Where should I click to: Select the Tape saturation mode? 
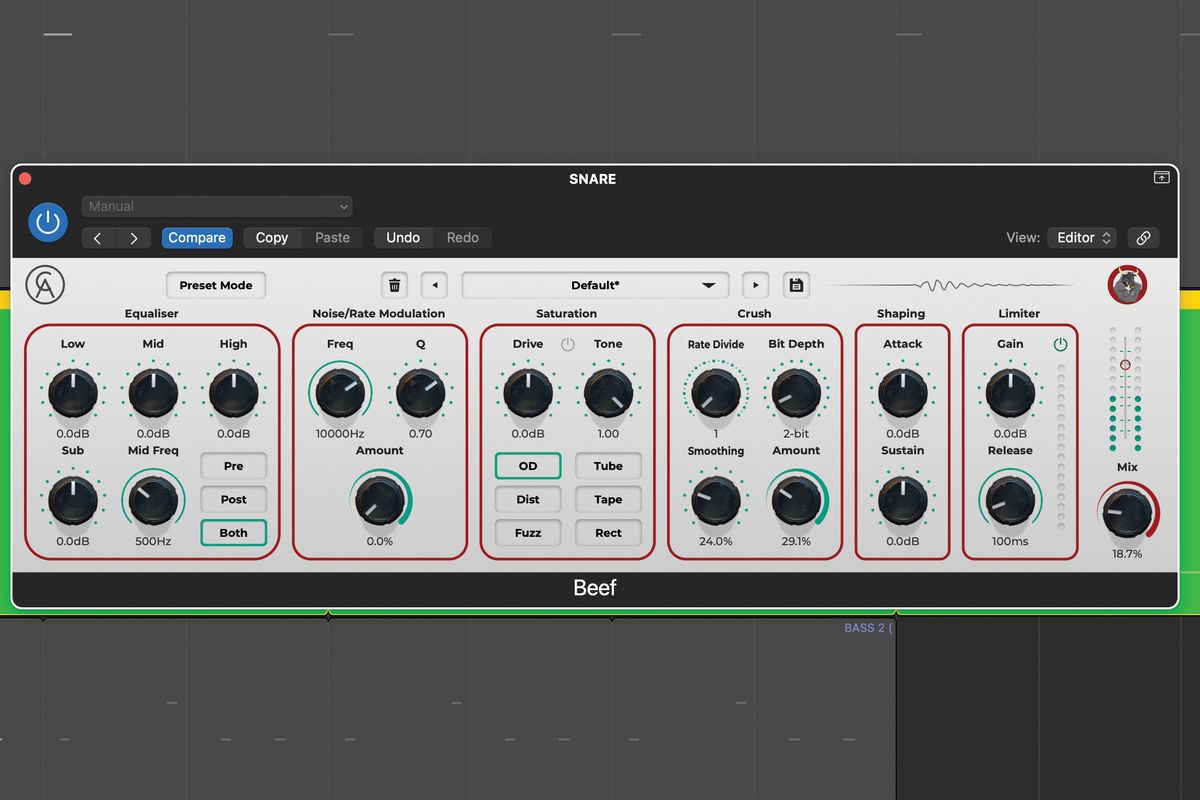click(608, 499)
